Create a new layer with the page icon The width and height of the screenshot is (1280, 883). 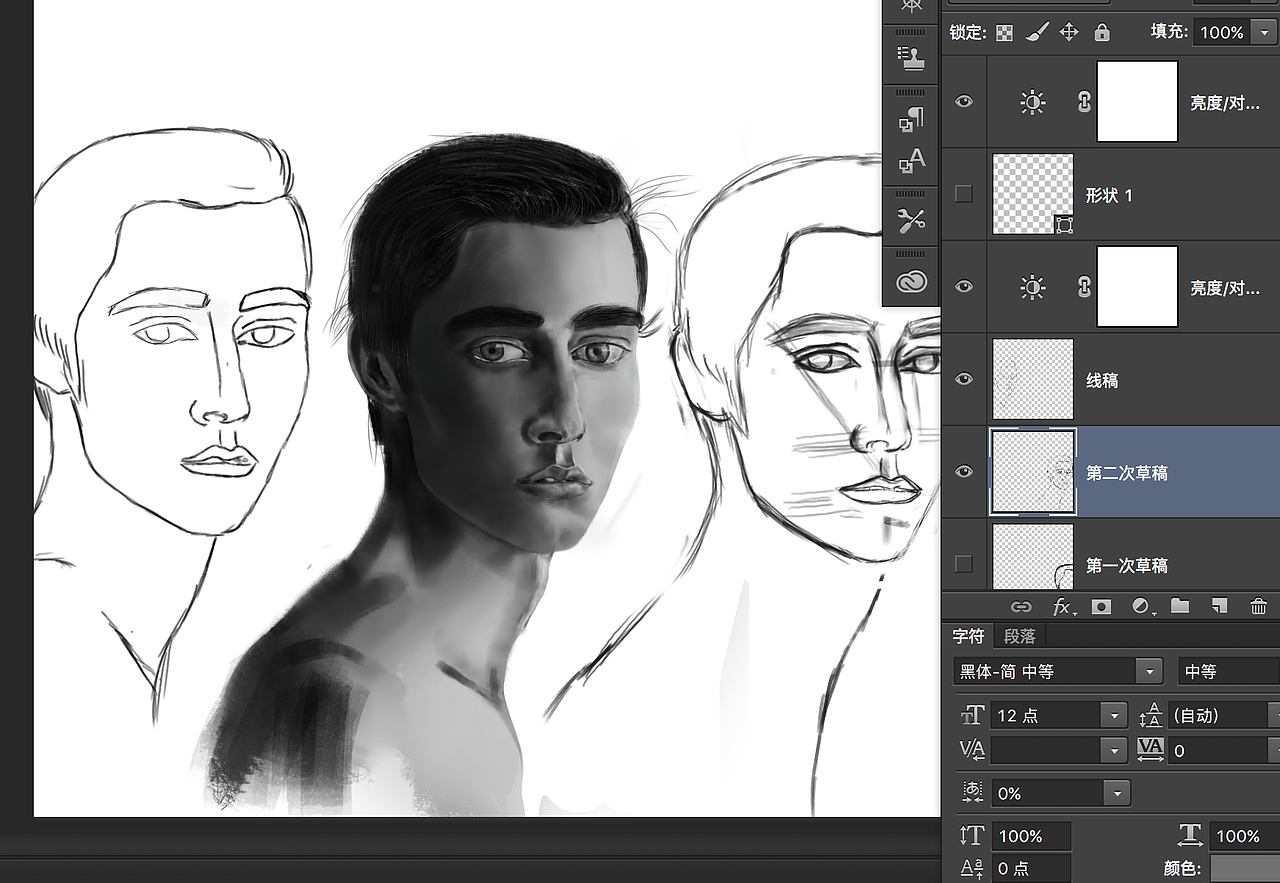pos(1219,606)
